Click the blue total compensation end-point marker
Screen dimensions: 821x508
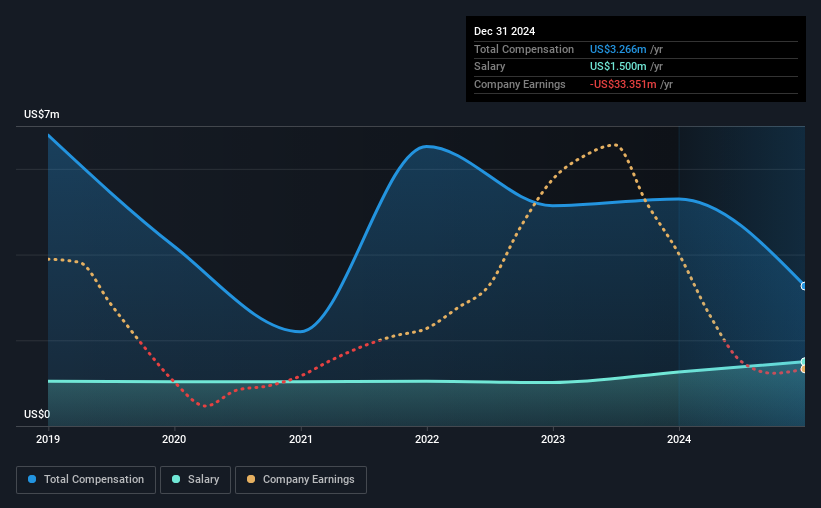pos(804,286)
